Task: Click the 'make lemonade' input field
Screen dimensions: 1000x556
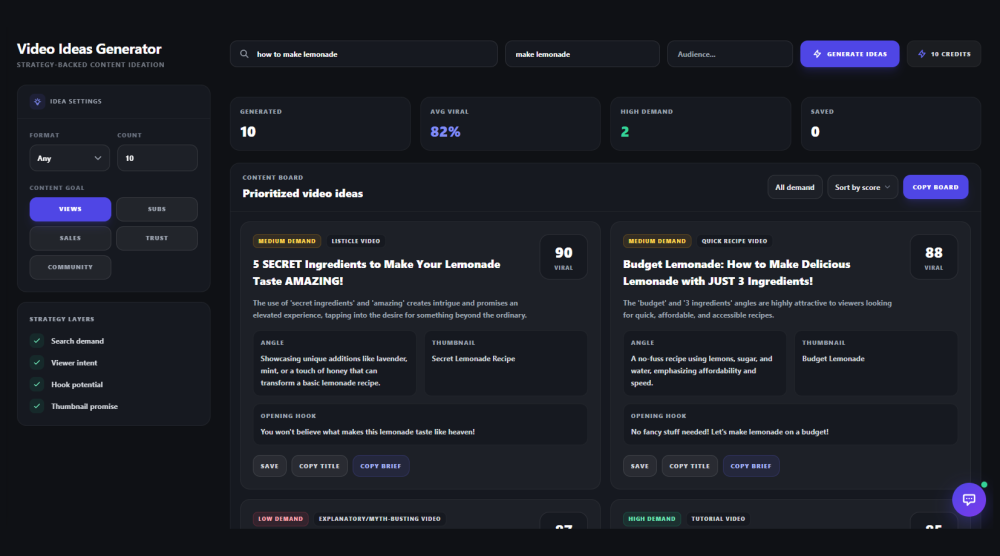Action: coord(582,54)
